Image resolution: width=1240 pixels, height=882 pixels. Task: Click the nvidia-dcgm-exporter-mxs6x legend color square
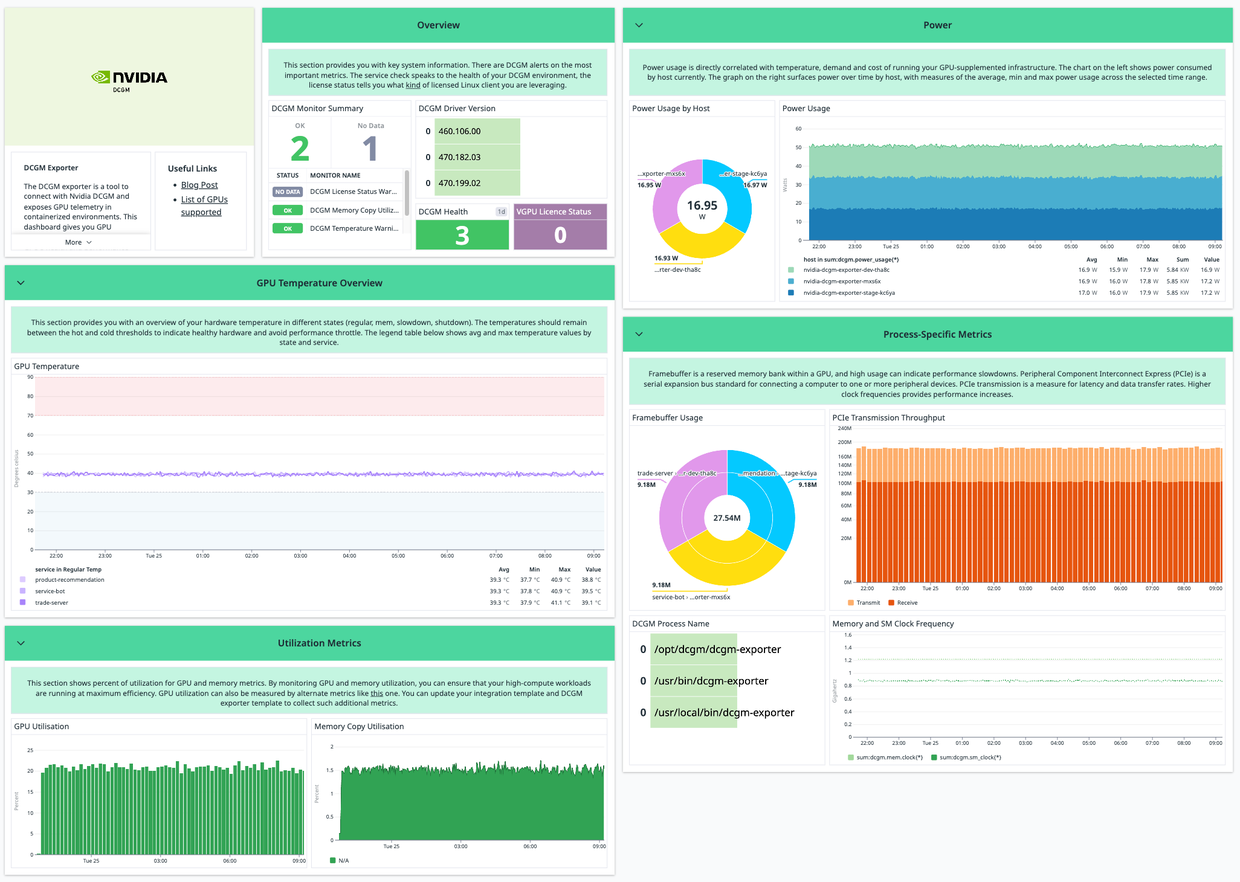(792, 281)
